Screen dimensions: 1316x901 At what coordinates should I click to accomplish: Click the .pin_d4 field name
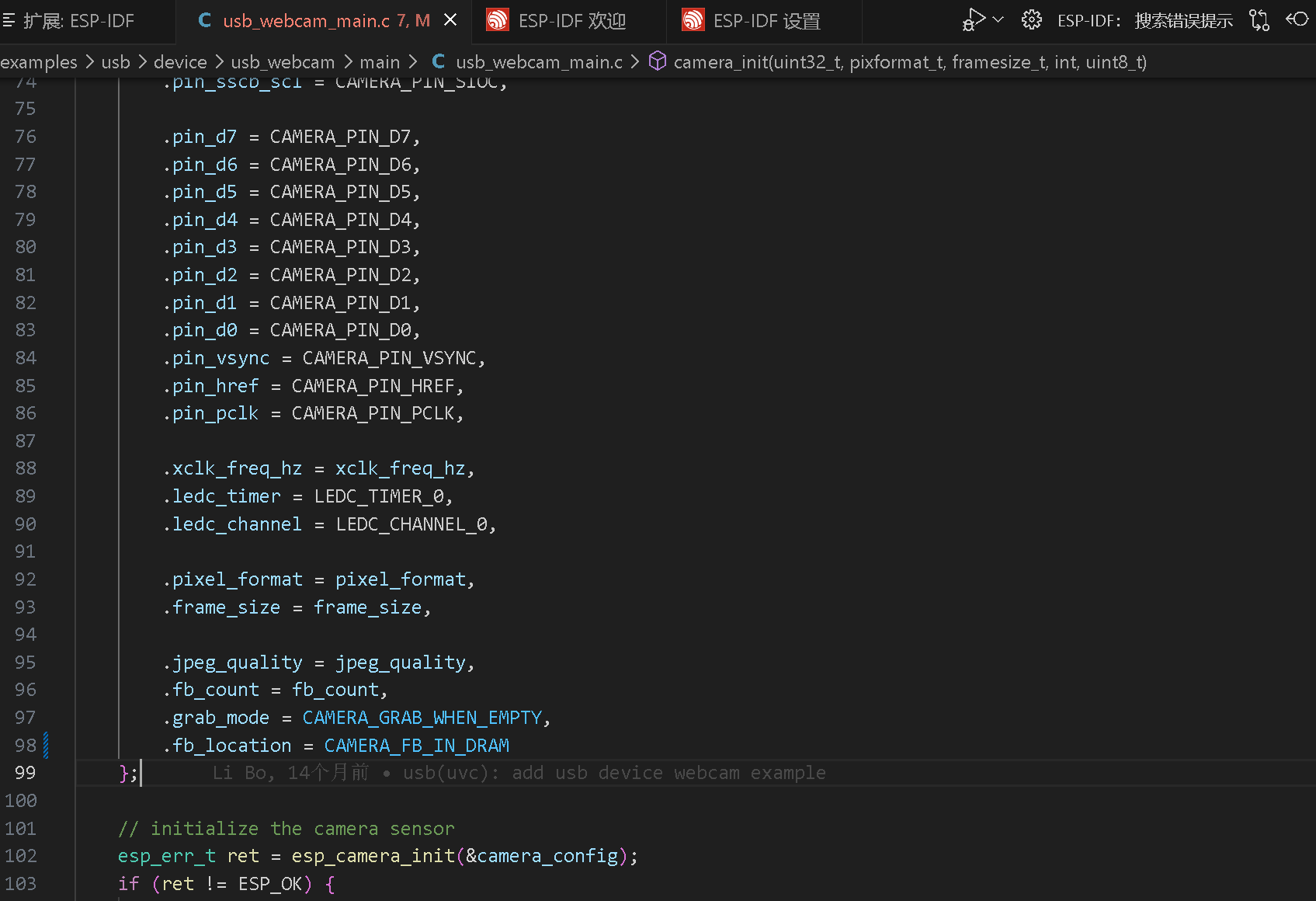[x=200, y=220]
